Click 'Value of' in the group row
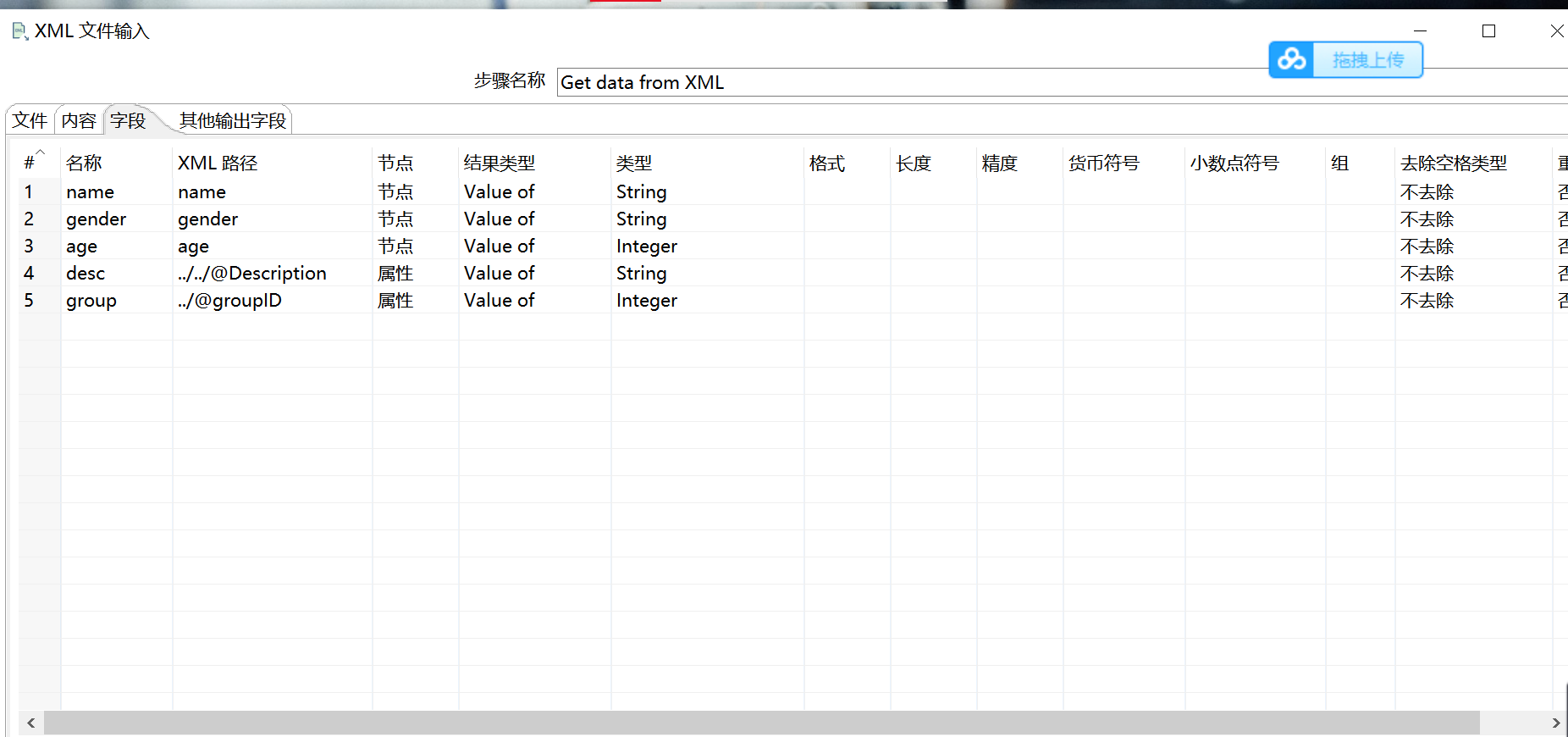Image resolution: width=1568 pixels, height=737 pixels. pos(500,300)
